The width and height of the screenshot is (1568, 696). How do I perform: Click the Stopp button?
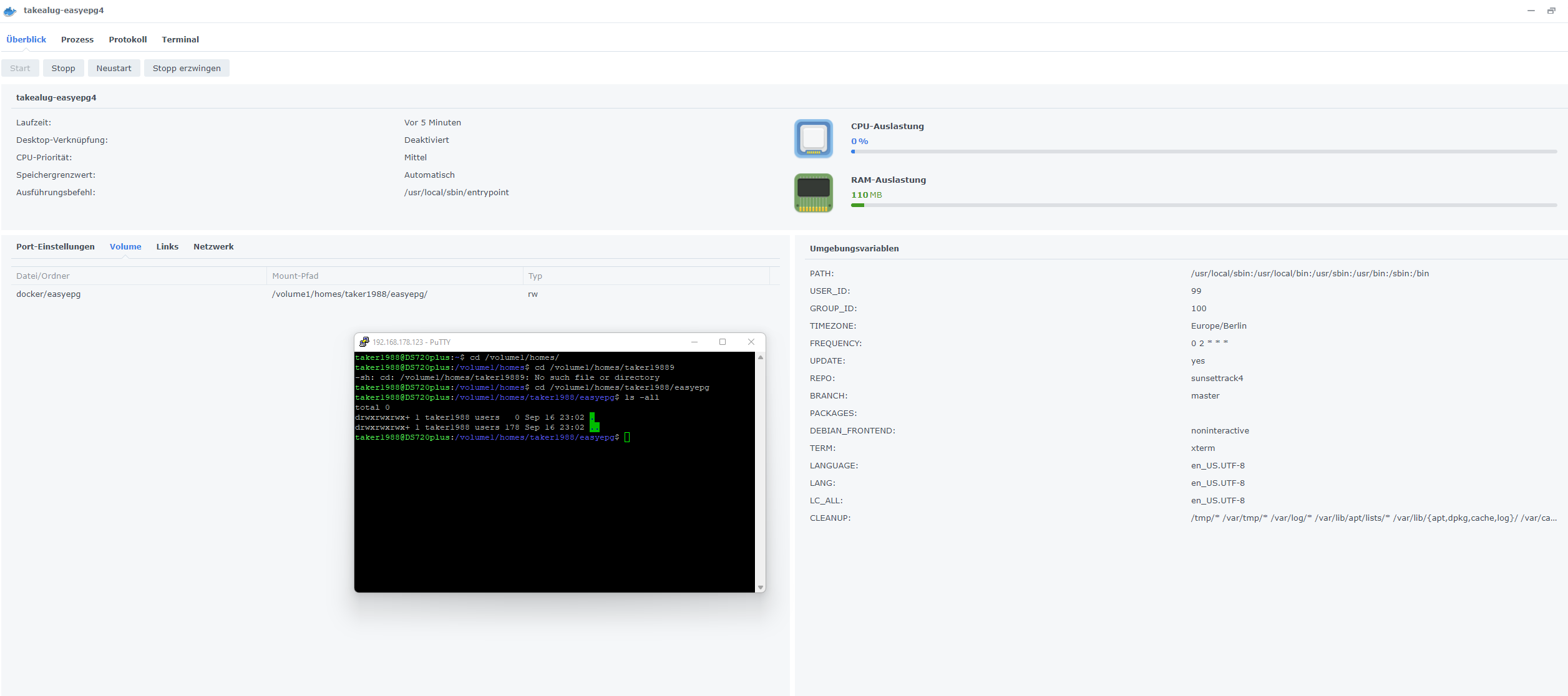pos(63,68)
